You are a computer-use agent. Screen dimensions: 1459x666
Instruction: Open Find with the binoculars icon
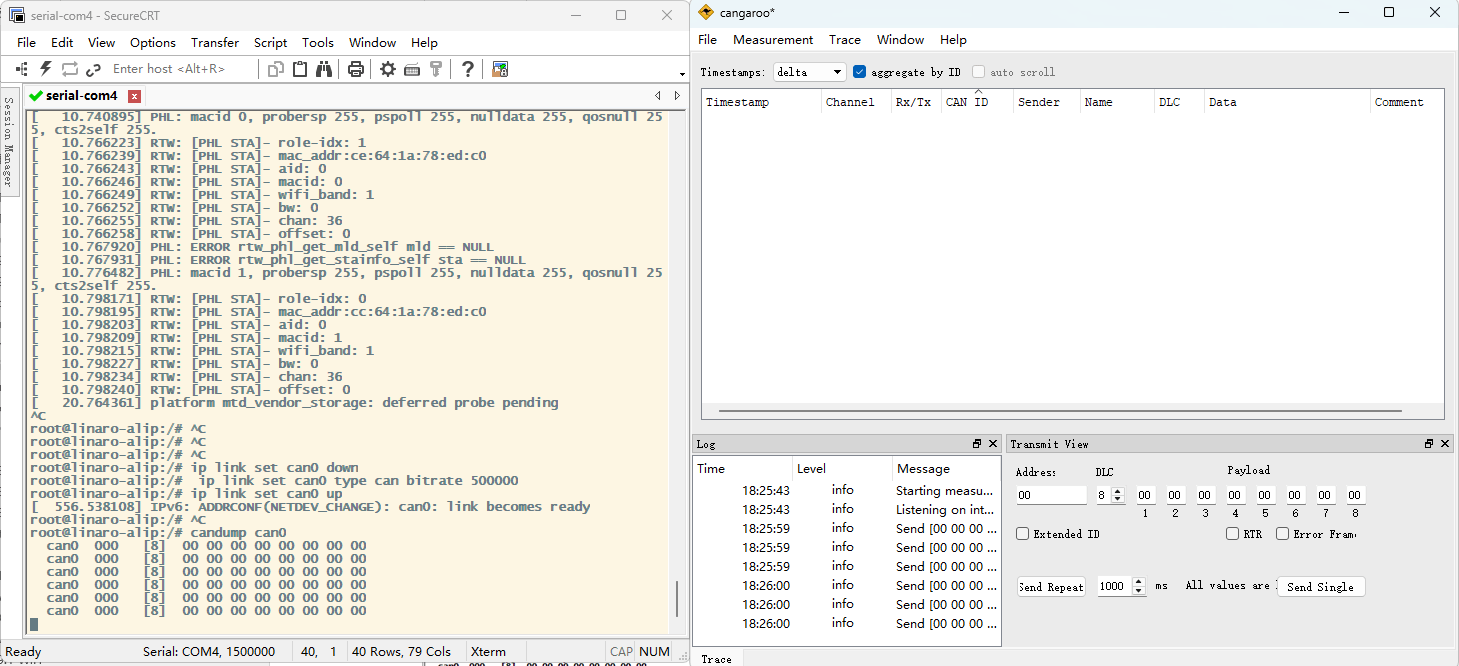point(324,69)
